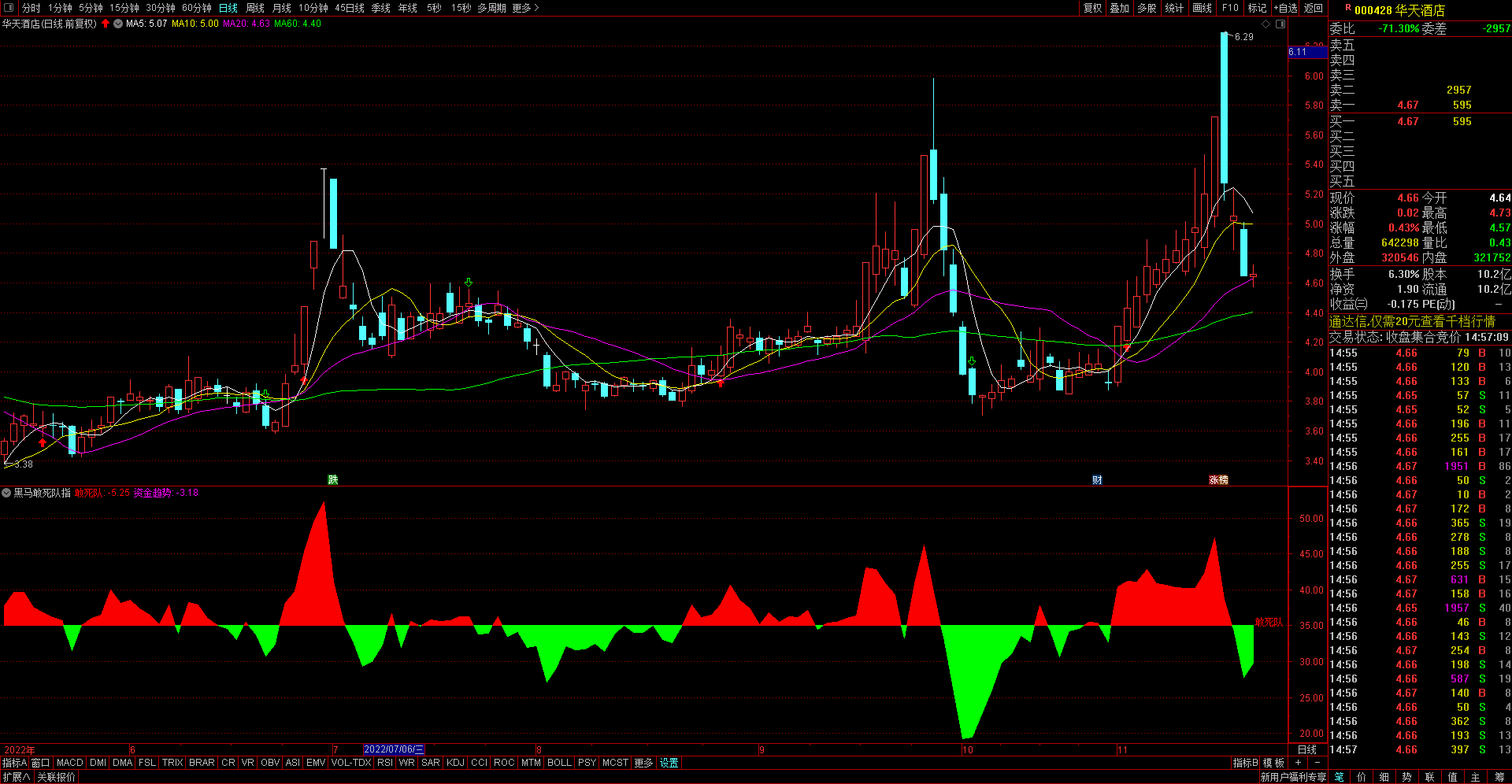Switch to 筹 chip distribution tab
The width and height of the screenshot is (1512, 784).
1499,777
